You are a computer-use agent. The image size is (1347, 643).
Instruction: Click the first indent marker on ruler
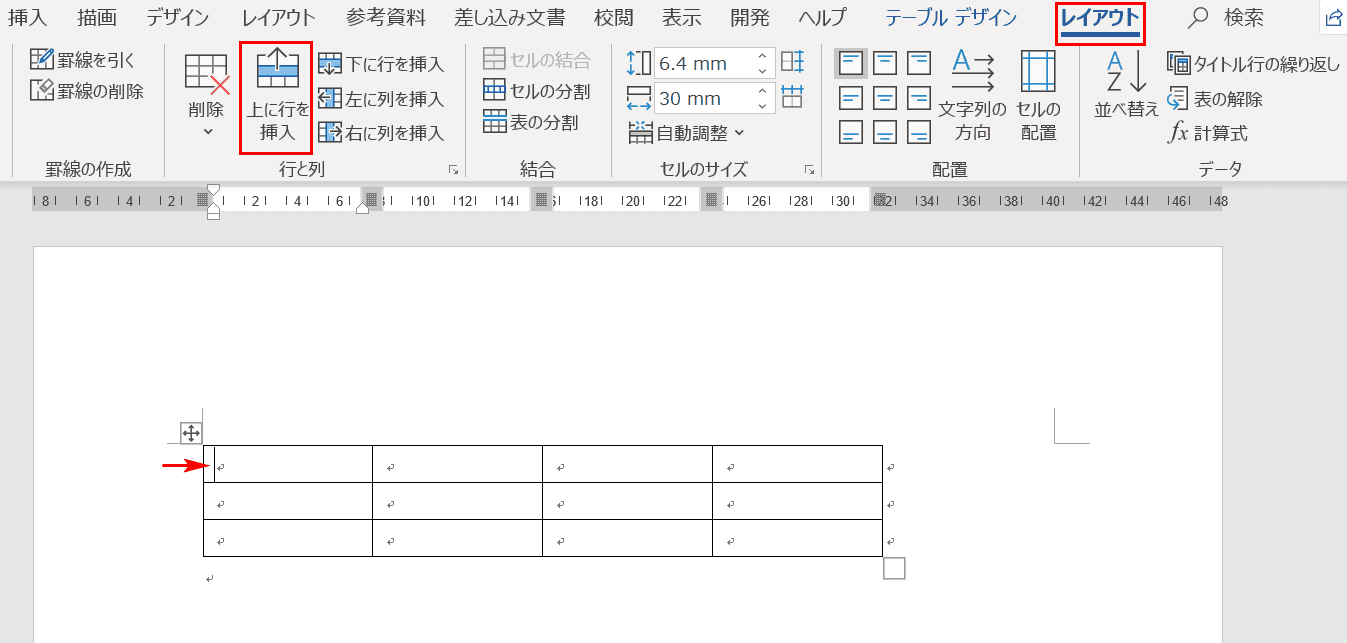(x=213, y=190)
